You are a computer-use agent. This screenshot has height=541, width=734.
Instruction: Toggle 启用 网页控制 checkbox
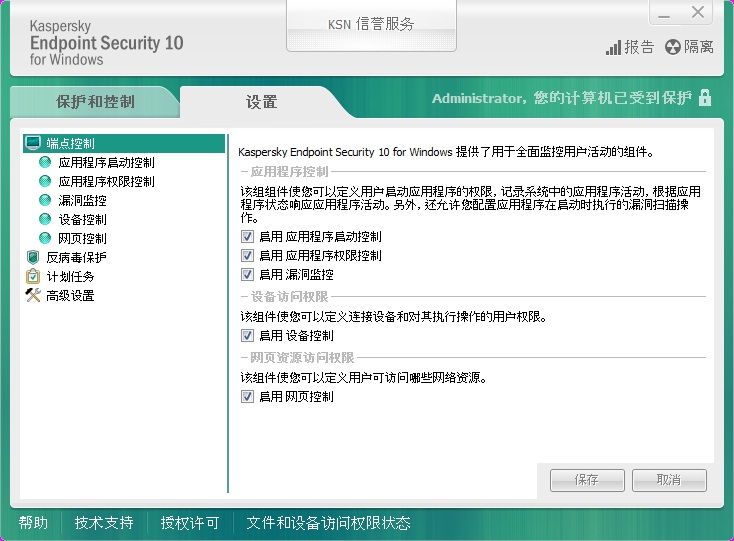[247, 397]
